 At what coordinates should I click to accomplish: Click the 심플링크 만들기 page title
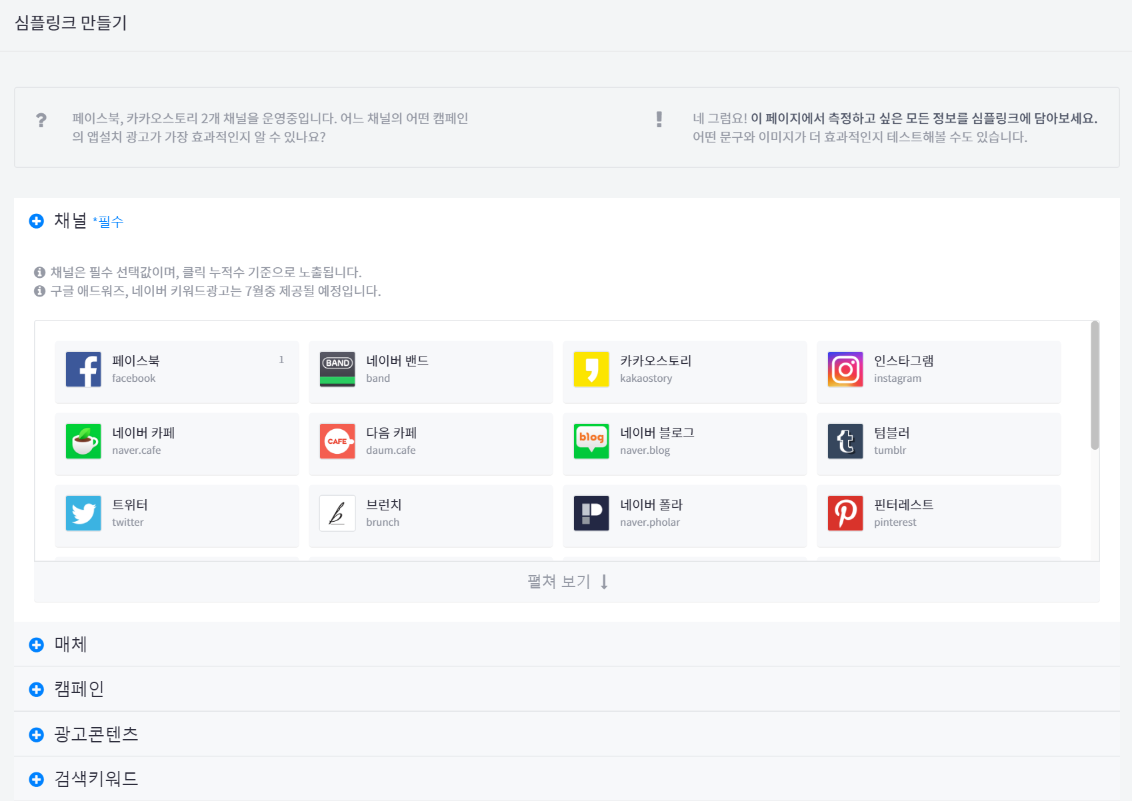(71, 23)
